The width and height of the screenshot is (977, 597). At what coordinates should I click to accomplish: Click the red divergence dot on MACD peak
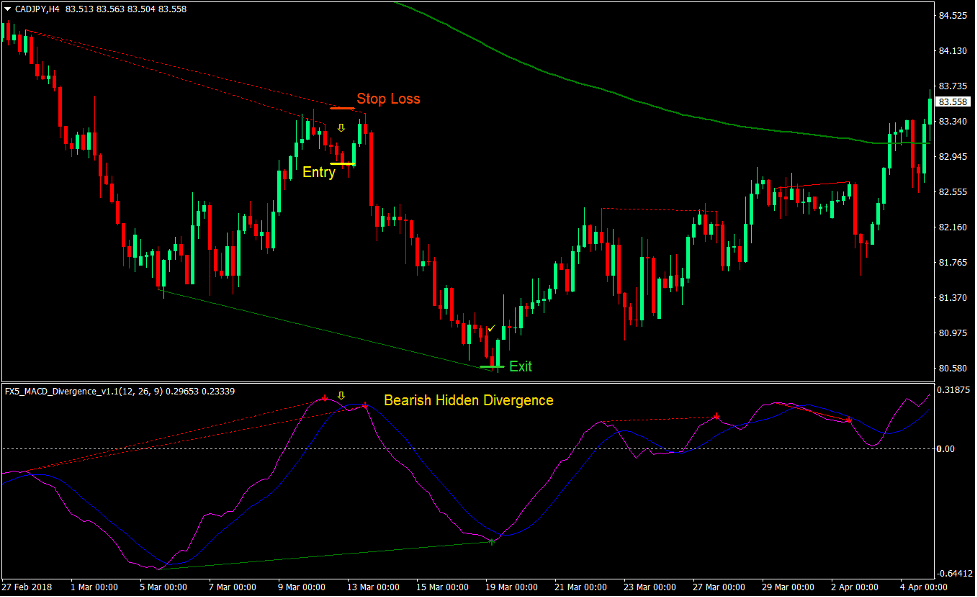(x=323, y=397)
